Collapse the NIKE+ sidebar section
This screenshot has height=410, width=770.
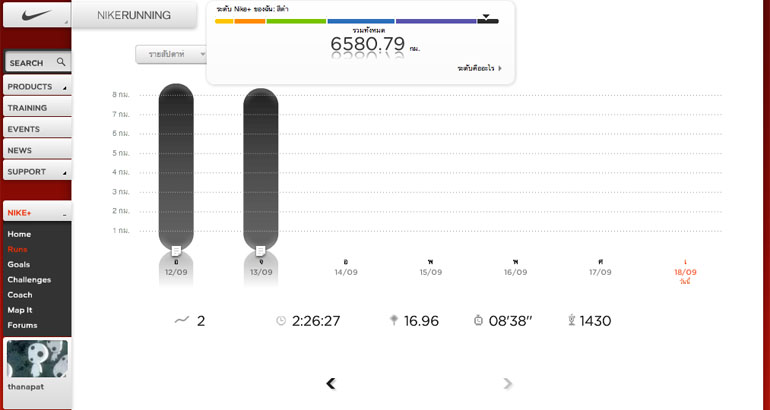(x=64, y=213)
